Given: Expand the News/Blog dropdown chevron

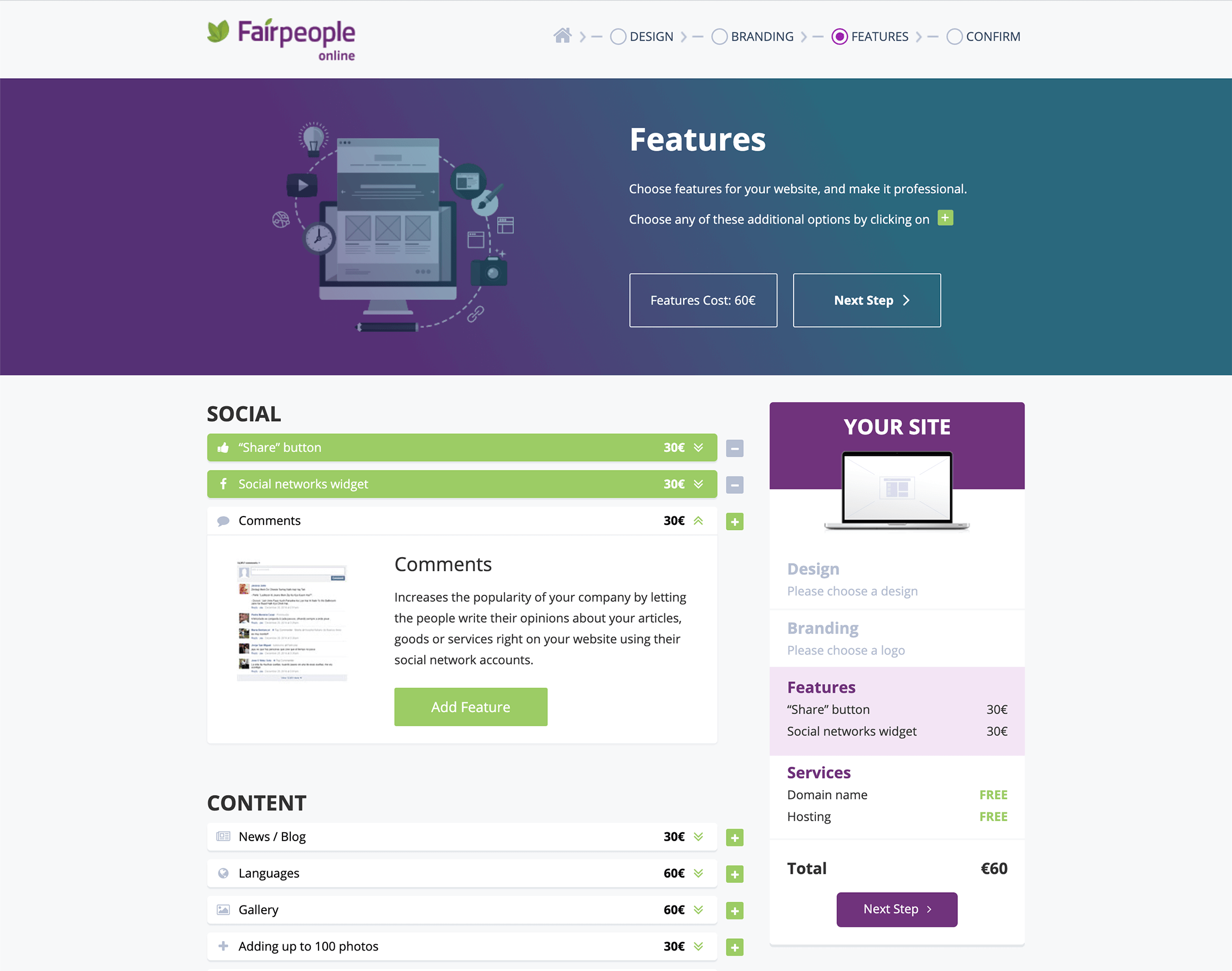Looking at the screenshot, I should coord(700,837).
